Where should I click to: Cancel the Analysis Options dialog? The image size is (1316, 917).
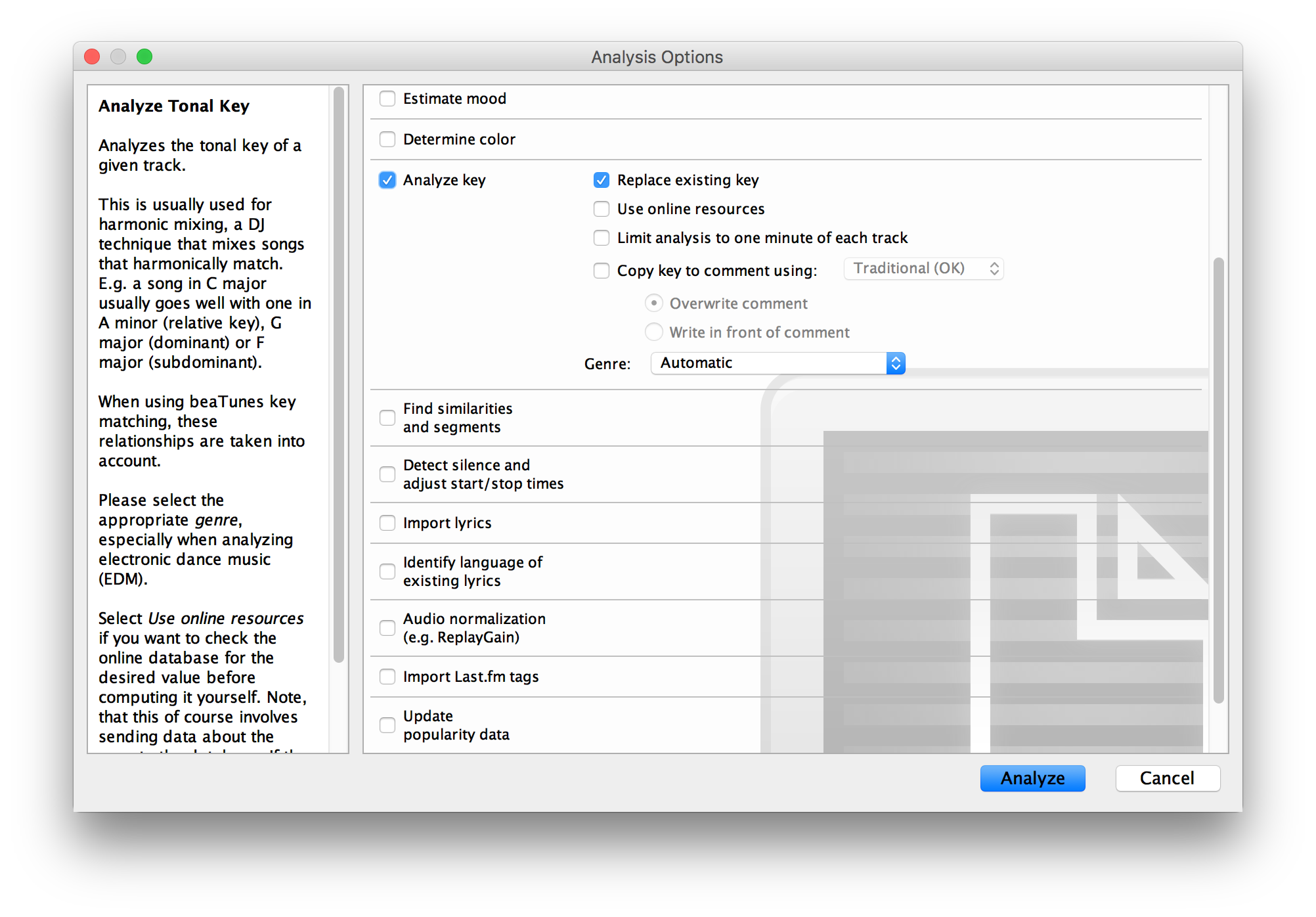point(1168,778)
